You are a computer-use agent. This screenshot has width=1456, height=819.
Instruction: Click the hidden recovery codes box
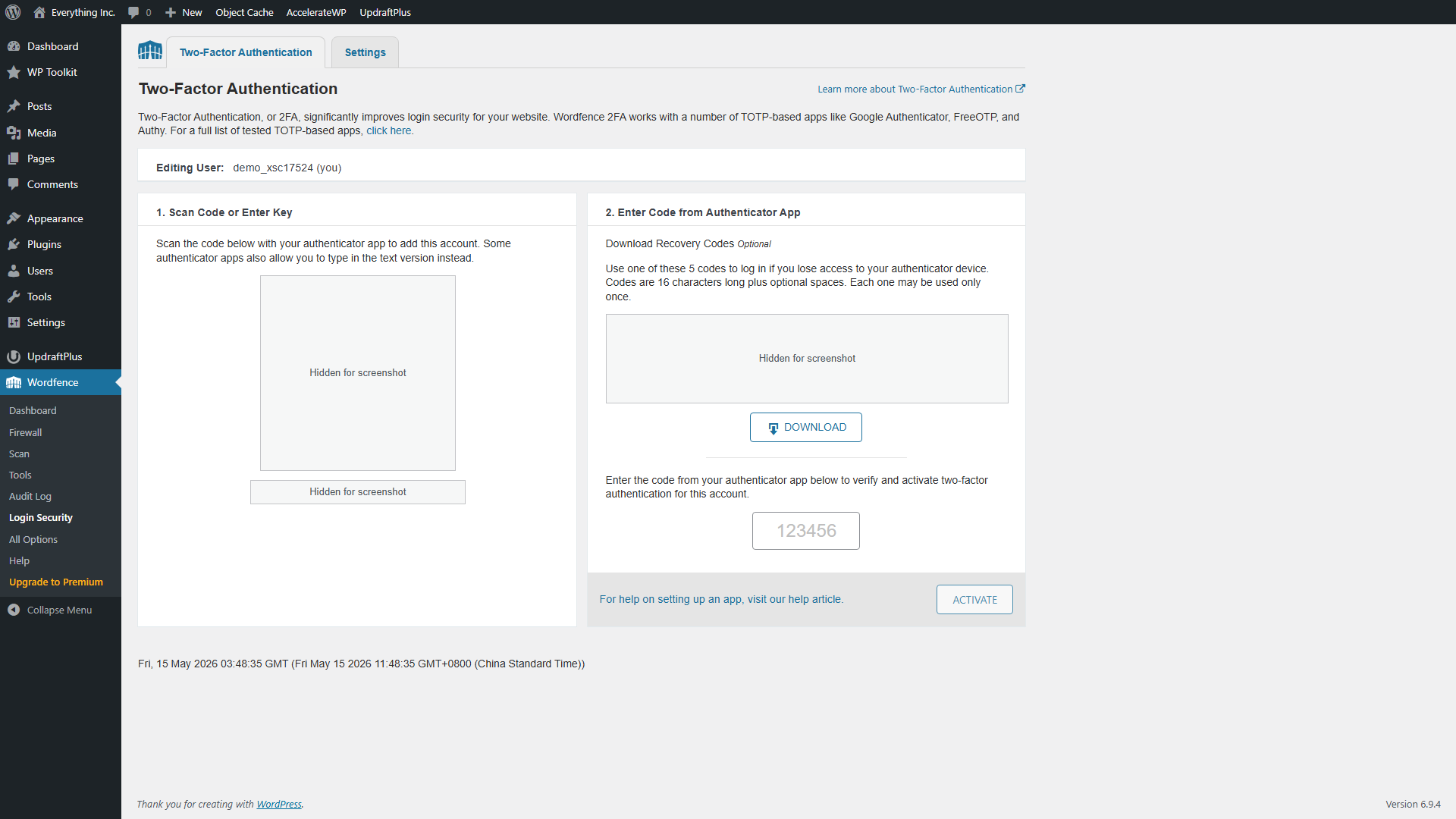click(807, 359)
